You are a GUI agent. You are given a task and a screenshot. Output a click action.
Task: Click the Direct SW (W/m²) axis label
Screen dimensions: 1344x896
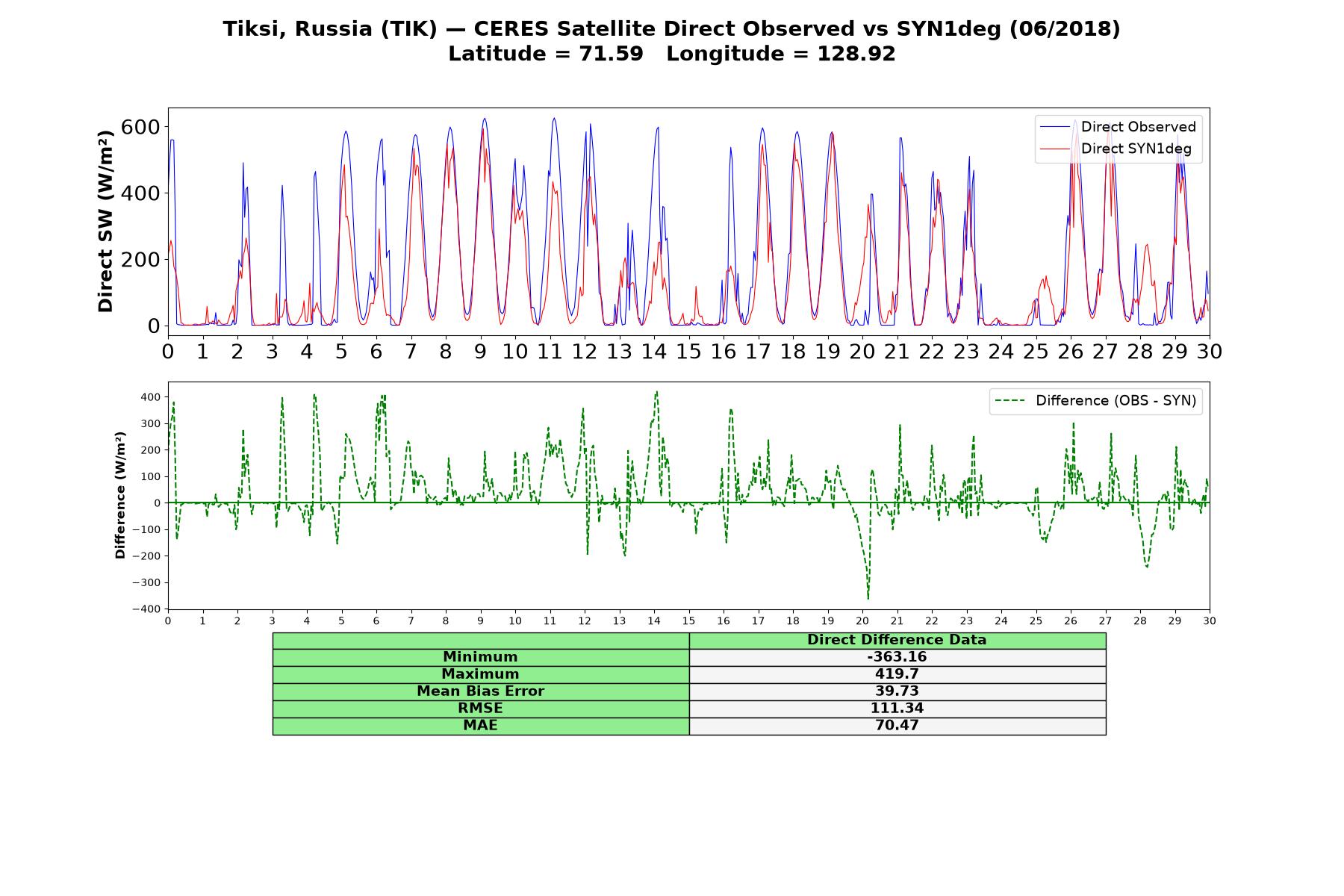(105, 221)
